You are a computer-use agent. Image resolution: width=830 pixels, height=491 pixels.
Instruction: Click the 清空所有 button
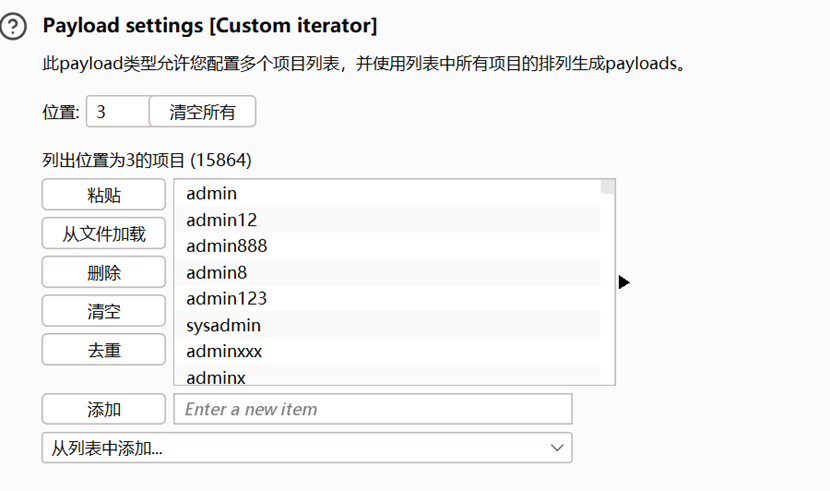202,112
